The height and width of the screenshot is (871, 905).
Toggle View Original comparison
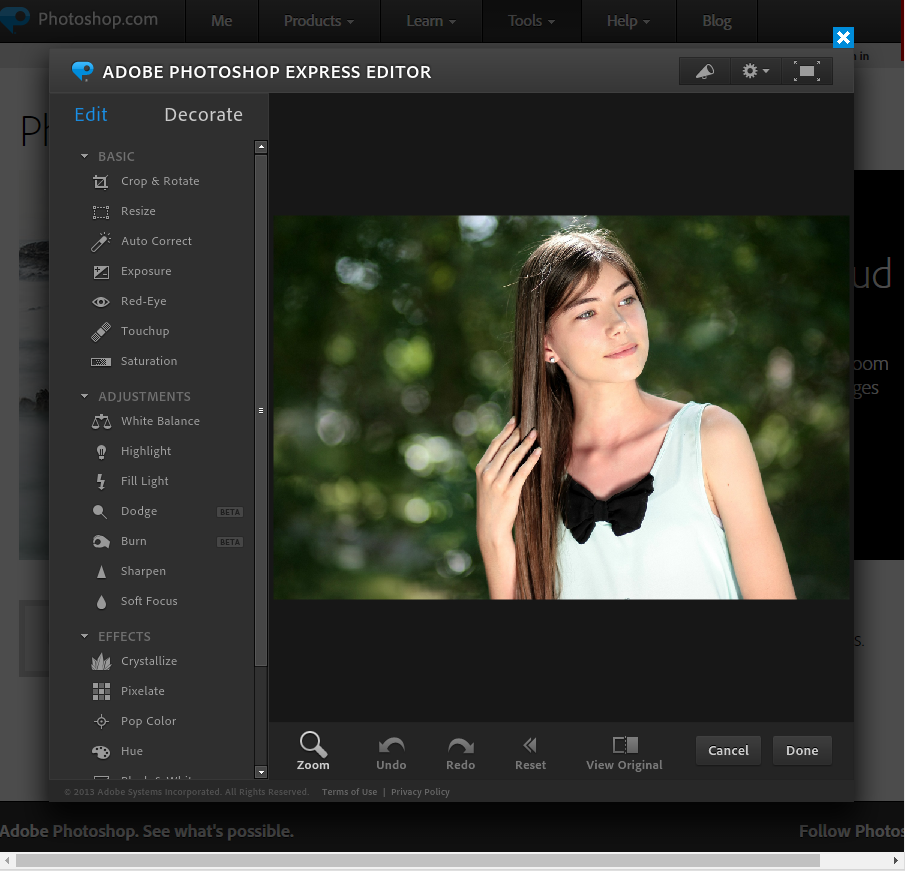click(x=624, y=751)
